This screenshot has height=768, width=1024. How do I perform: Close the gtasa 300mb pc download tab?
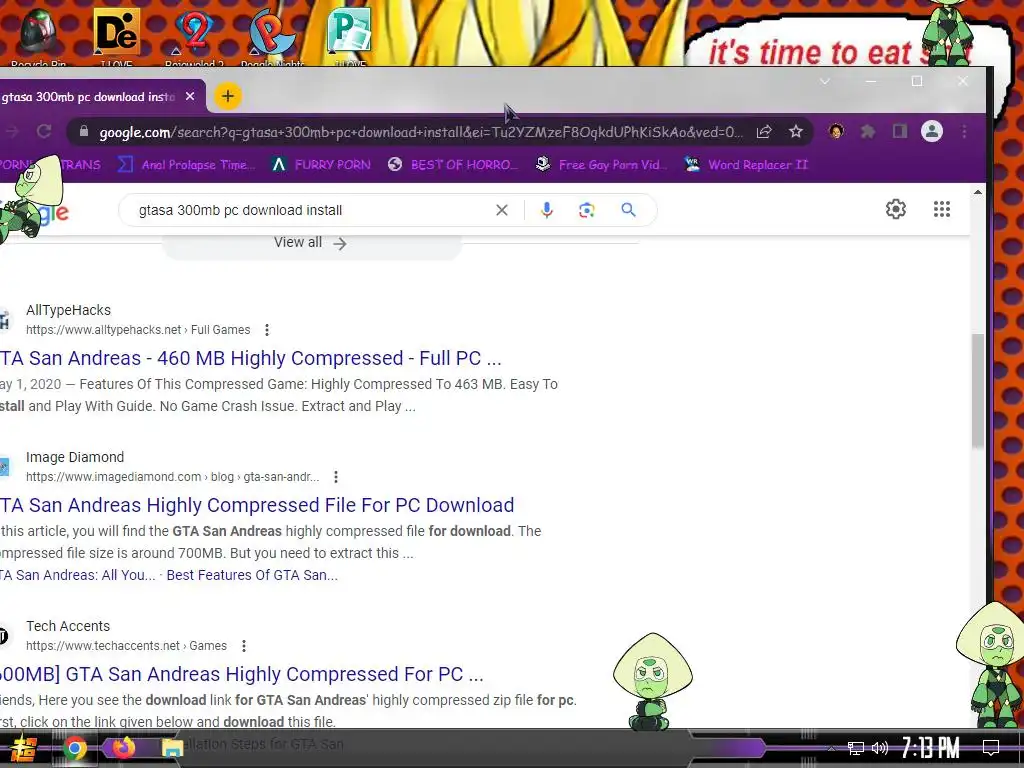pyautogui.click(x=190, y=96)
